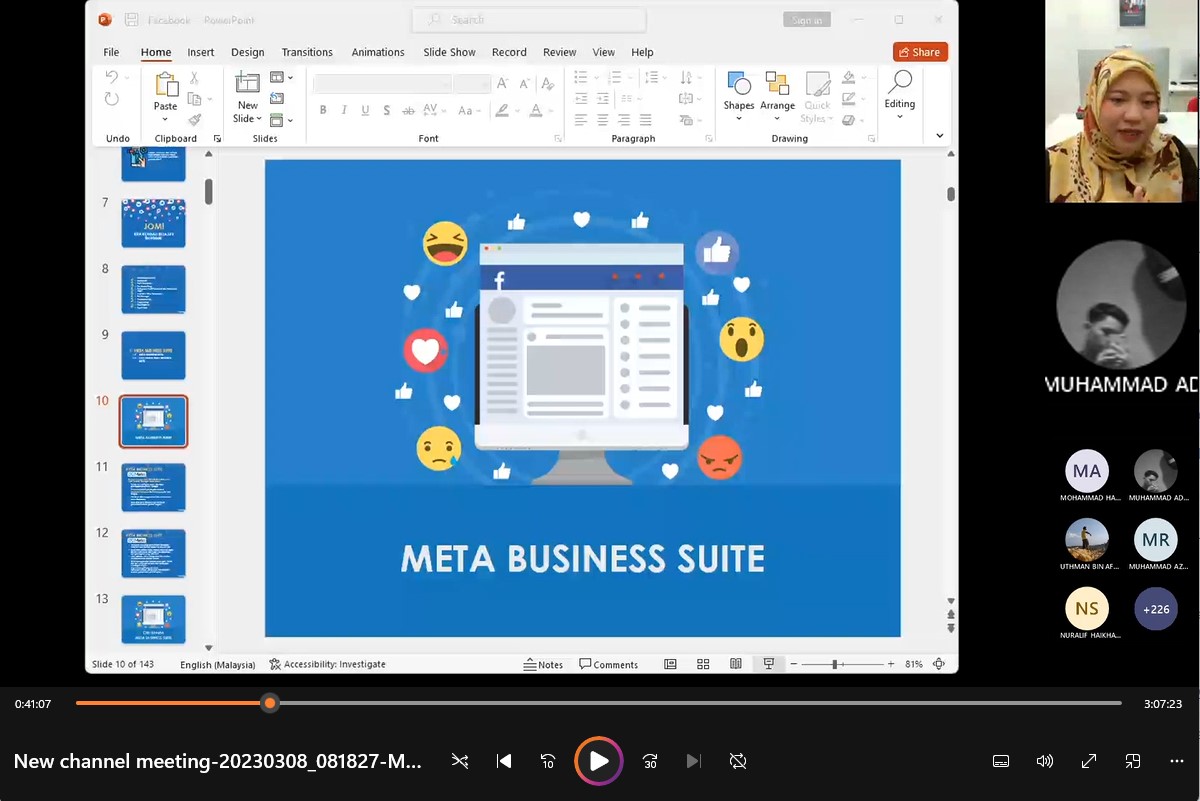The width and height of the screenshot is (1200, 801).
Task: Open the font name combo box
Action: coord(382,84)
